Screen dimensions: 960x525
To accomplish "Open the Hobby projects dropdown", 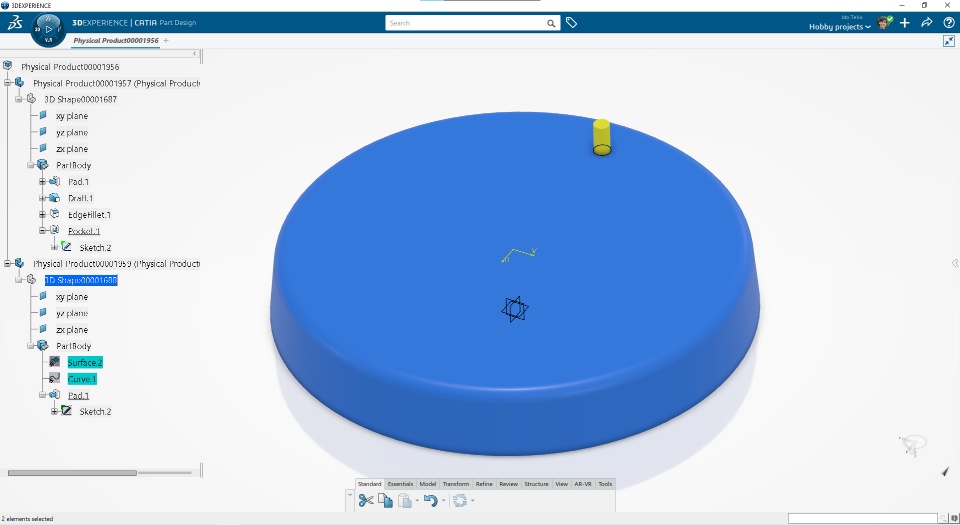I will [839, 26].
